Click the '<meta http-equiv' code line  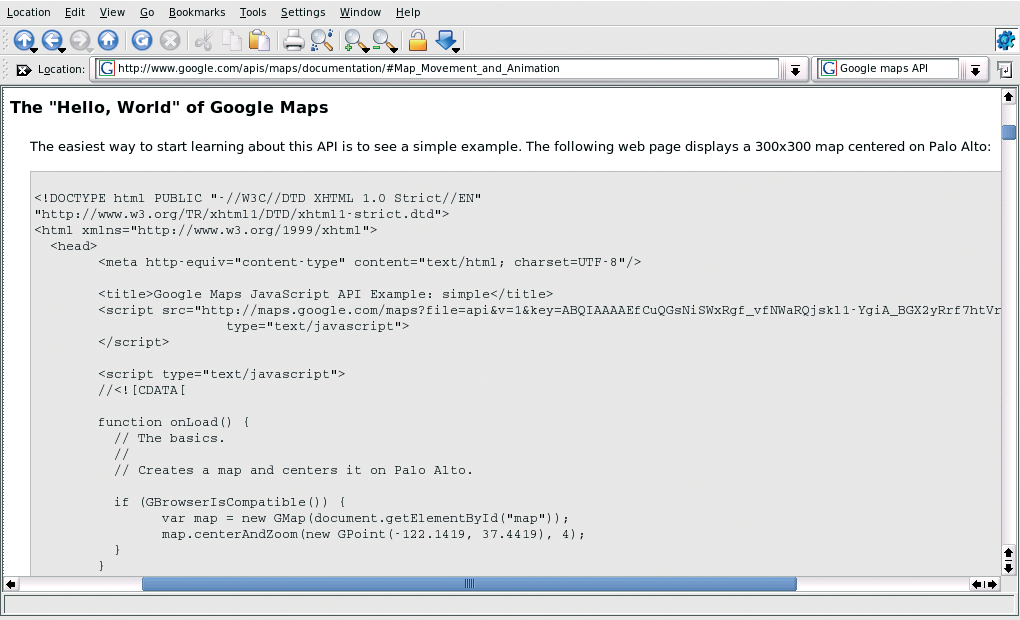tap(369, 262)
